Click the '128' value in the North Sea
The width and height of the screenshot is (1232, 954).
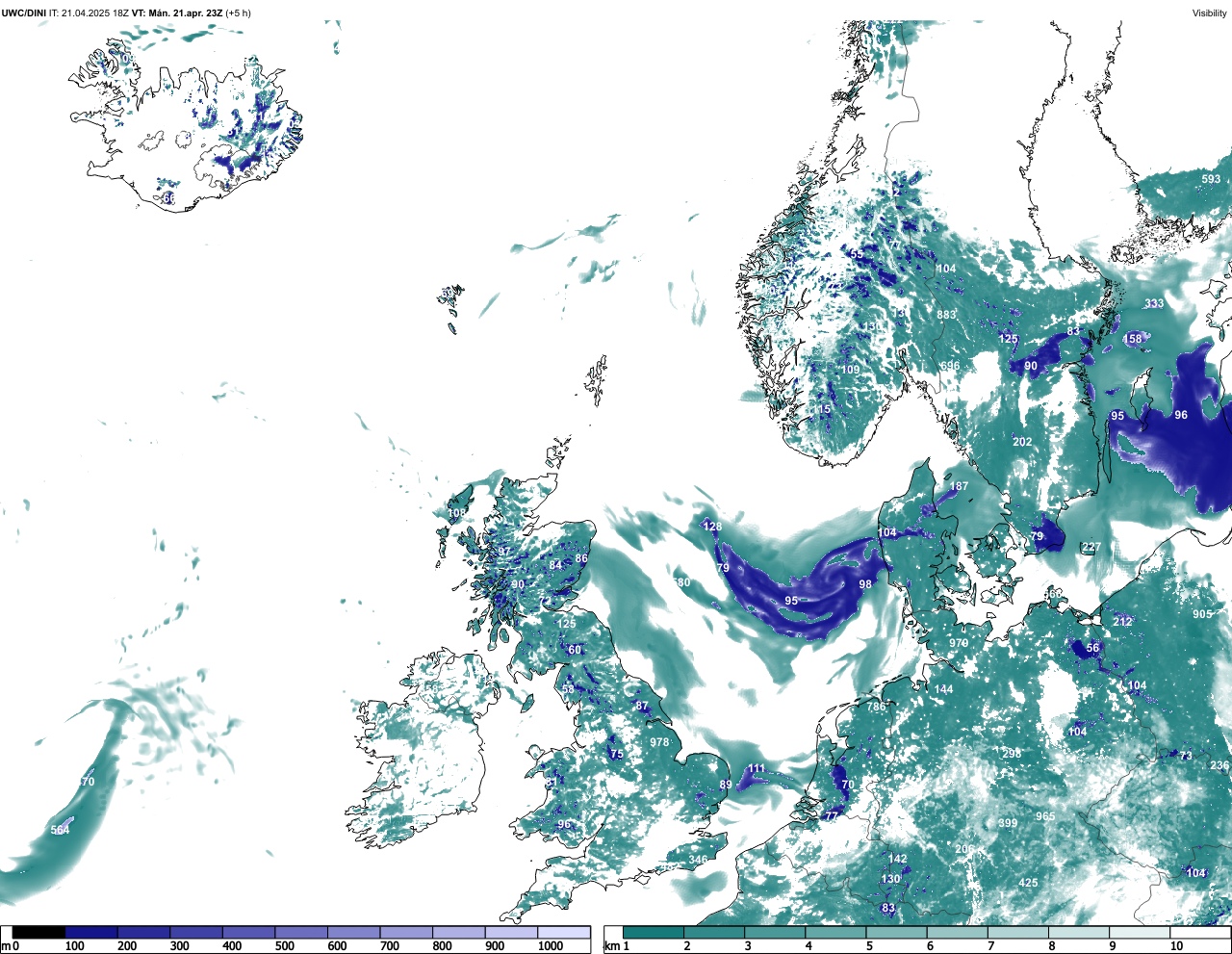click(x=711, y=527)
